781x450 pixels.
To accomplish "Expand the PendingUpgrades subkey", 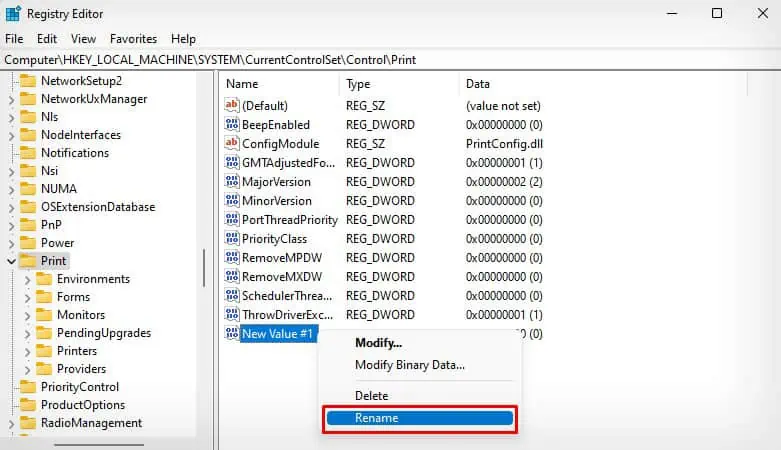I will pos(27,333).
